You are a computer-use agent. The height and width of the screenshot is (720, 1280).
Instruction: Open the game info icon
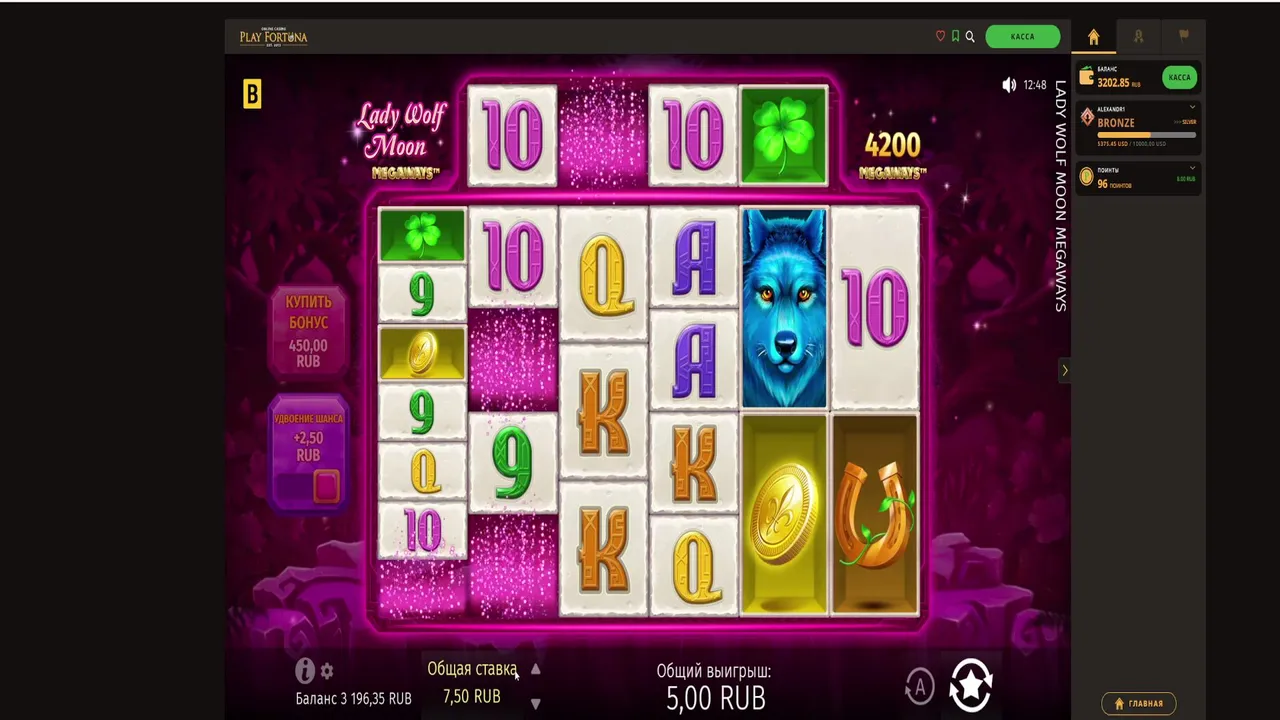[x=305, y=671]
